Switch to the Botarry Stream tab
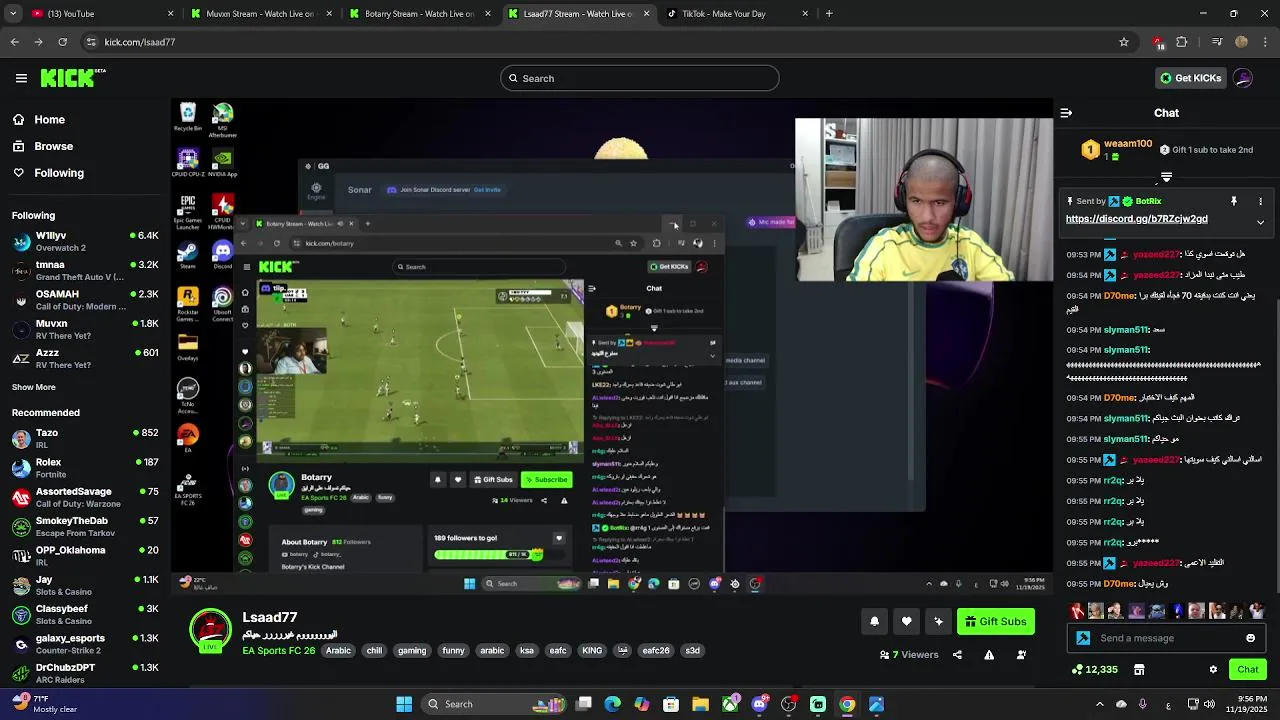The height and width of the screenshot is (720, 1280). click(x=420, y=14)
